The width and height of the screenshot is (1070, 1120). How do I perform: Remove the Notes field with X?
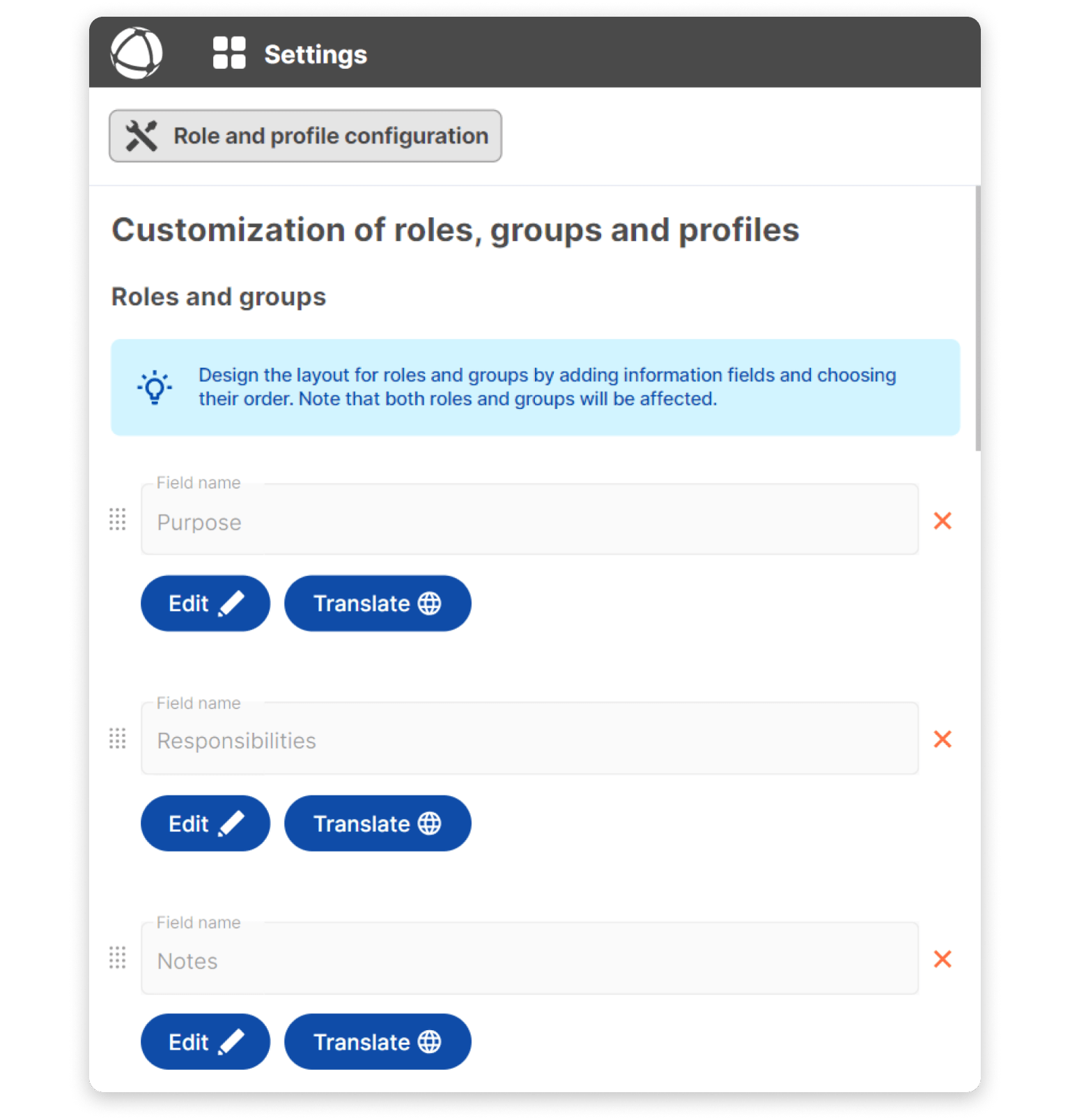pyautogui.click(x=943, y=959)
